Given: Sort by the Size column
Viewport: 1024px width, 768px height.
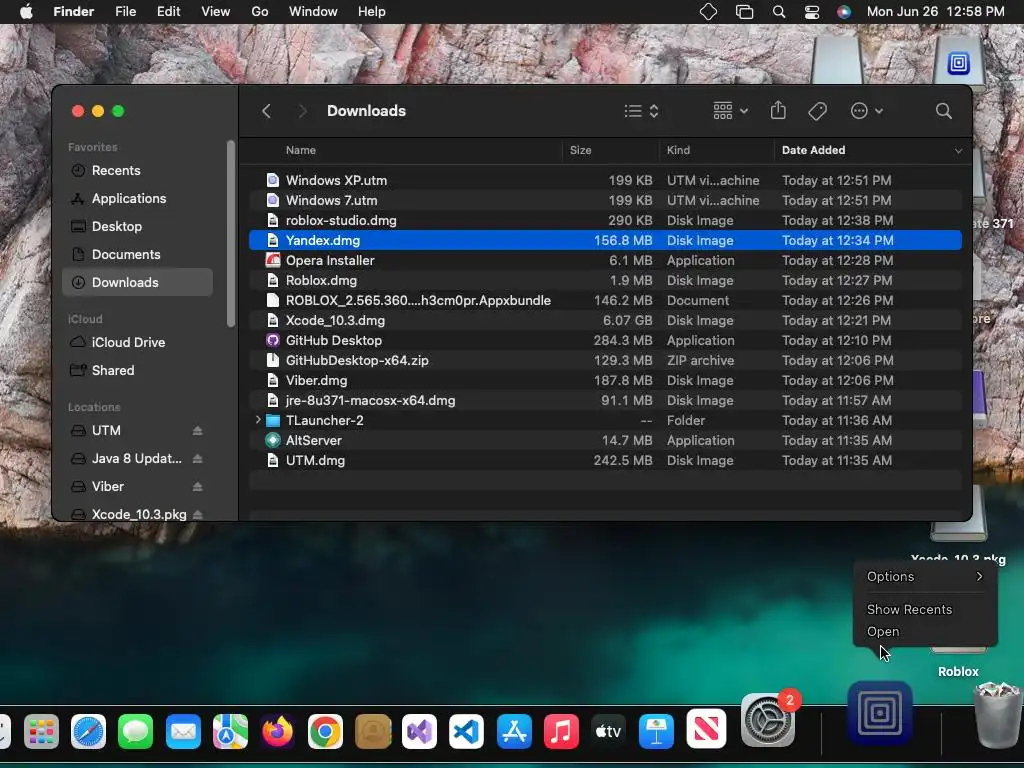Looking at the screenshot, I should (x=581, y=150).
